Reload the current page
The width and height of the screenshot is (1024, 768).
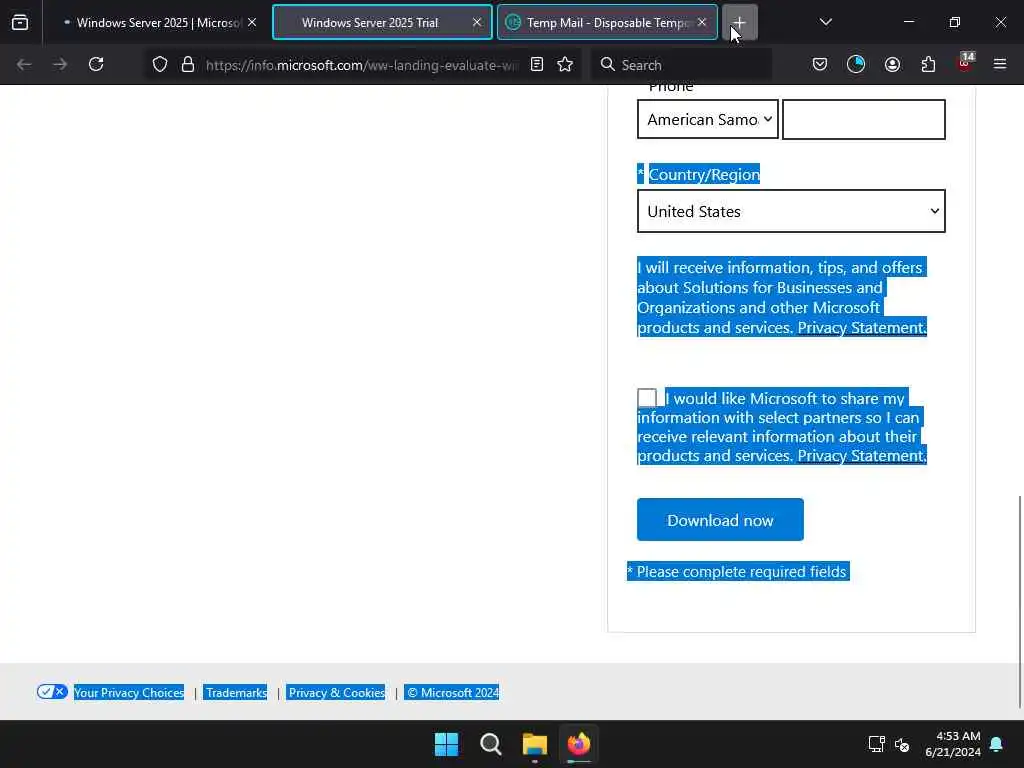(96, 64)
